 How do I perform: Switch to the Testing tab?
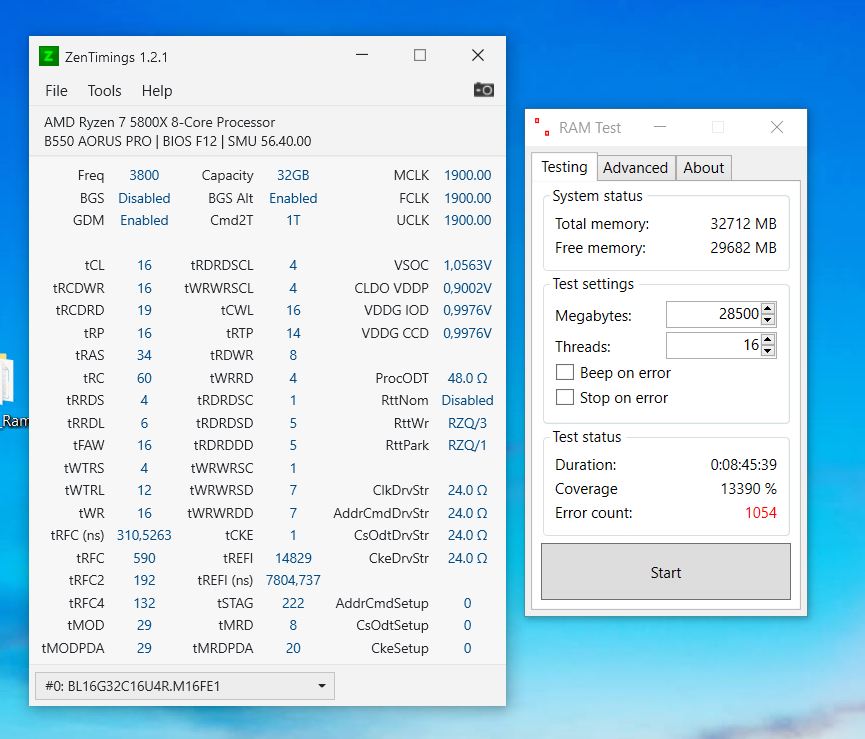pyautogui.click(x=564, y=167)
